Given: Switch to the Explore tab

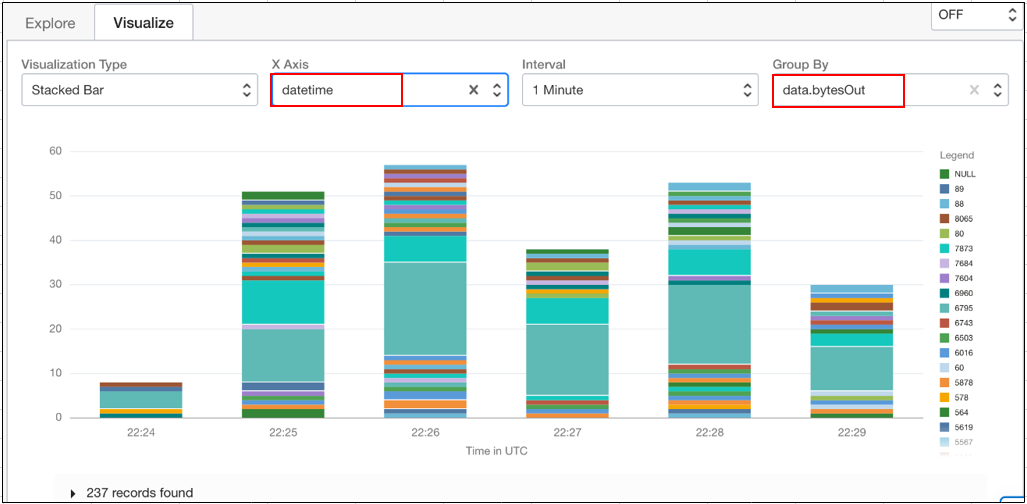Looking at the screenshot, I should pyautogui.click(x=50, y=23).
